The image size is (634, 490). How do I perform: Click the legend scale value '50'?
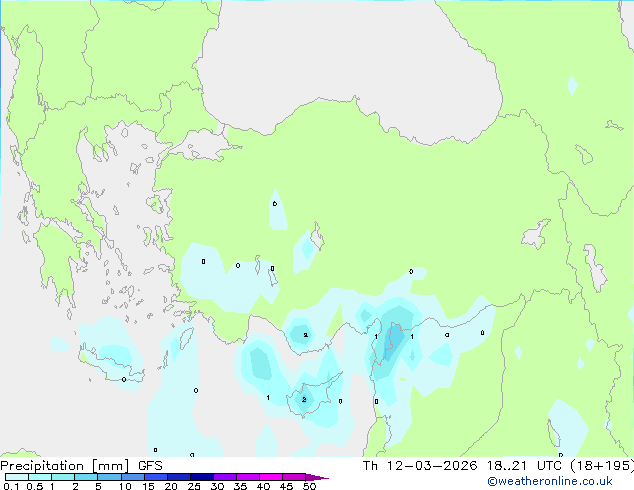click(x=309, y=486)
